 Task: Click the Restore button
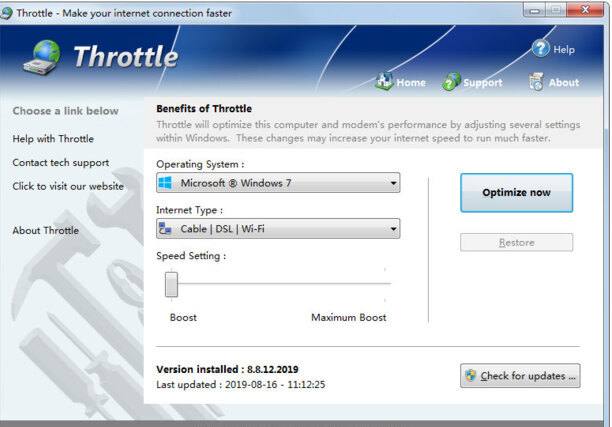point(516,242)
